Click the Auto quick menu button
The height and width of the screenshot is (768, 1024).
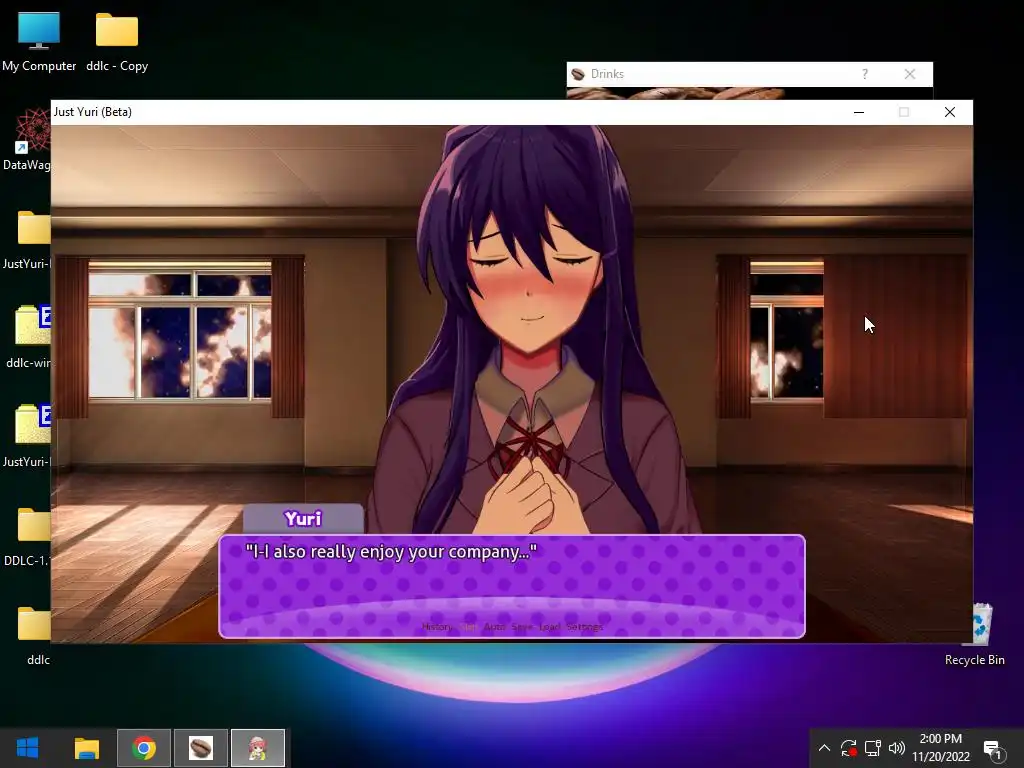click(494, 627)
